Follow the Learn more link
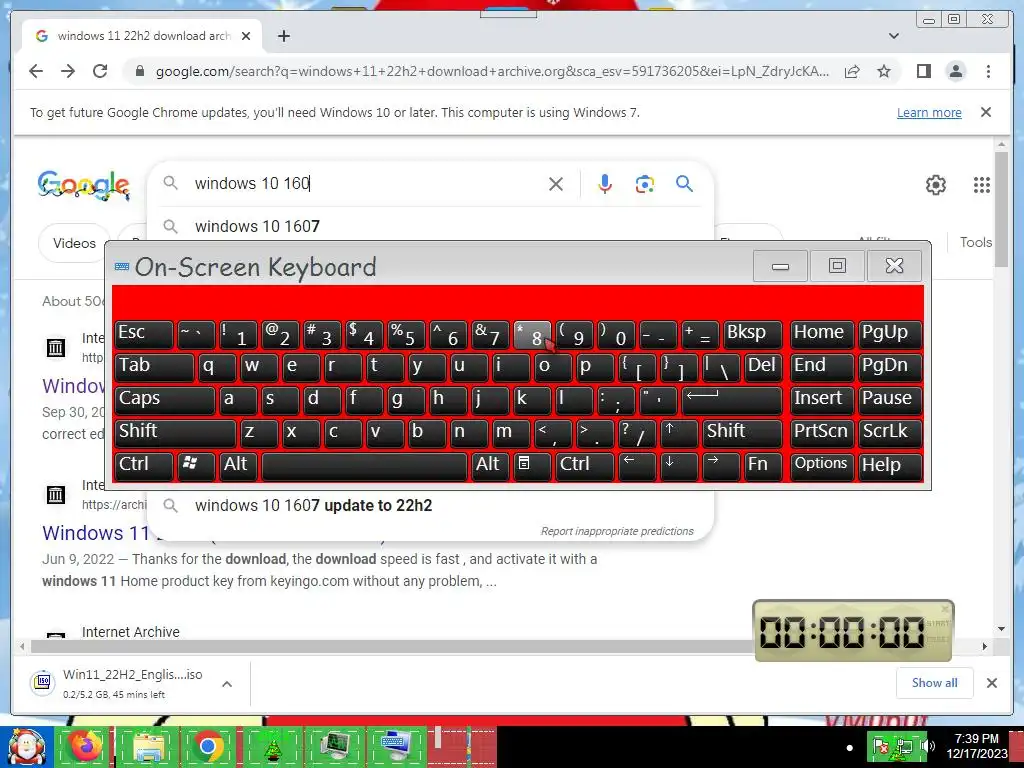 click(929, 112)
